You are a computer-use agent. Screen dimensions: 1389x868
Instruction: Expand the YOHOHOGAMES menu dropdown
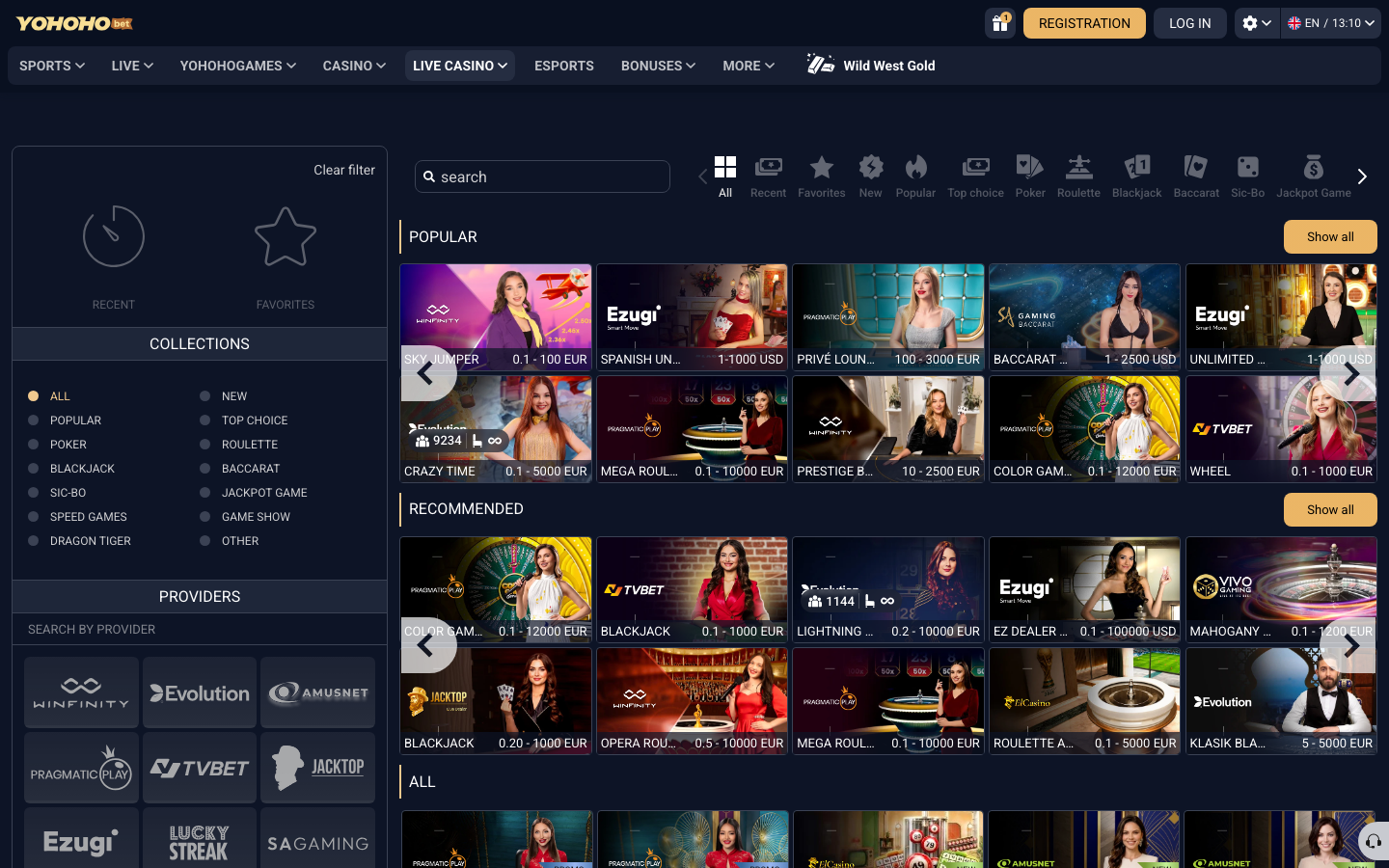coord(237,66)
